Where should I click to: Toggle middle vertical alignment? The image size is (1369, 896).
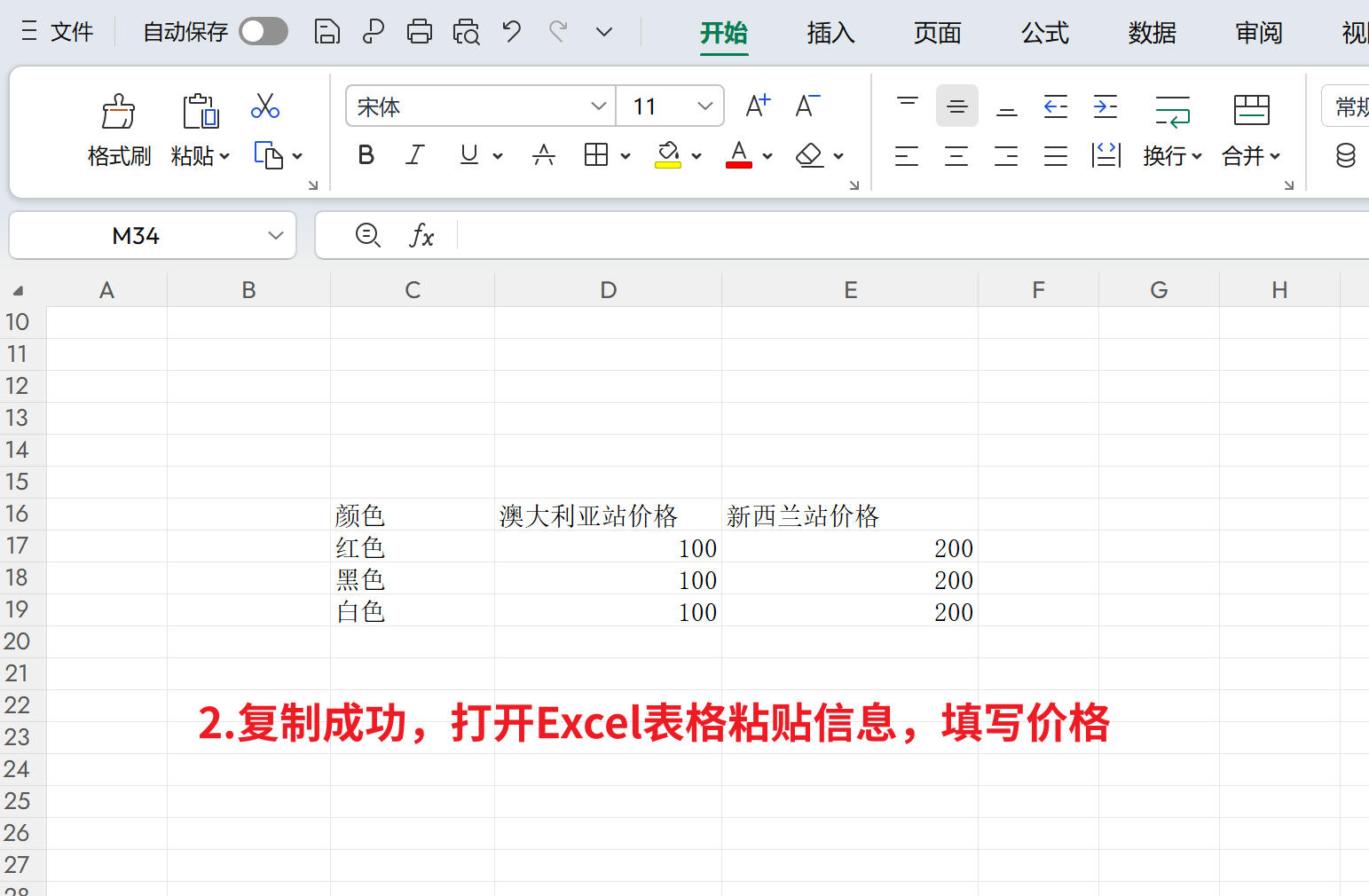coord(956,106)
